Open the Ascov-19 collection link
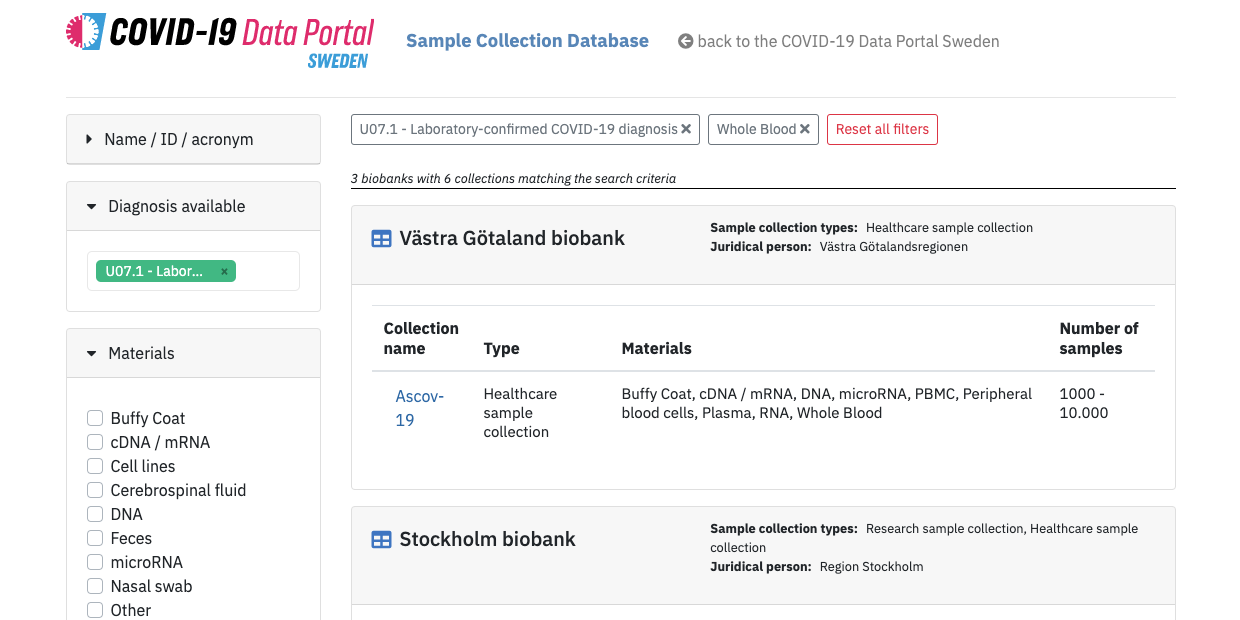 click(x=418, y=407)
